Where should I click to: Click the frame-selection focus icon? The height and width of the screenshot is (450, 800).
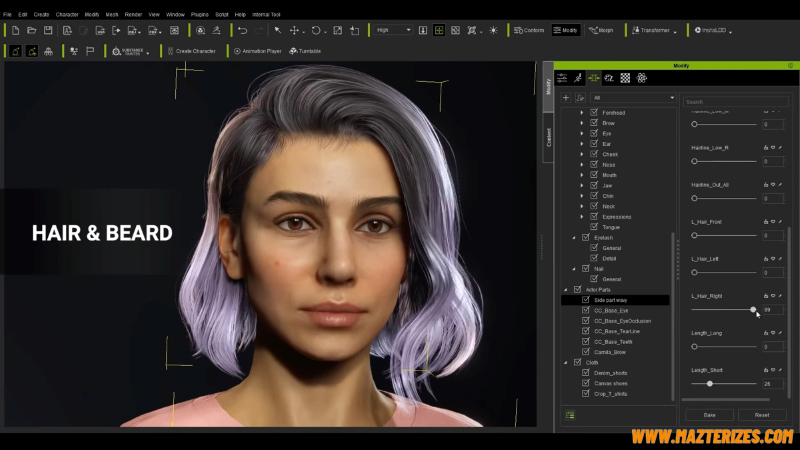click(x=472, y=31)
